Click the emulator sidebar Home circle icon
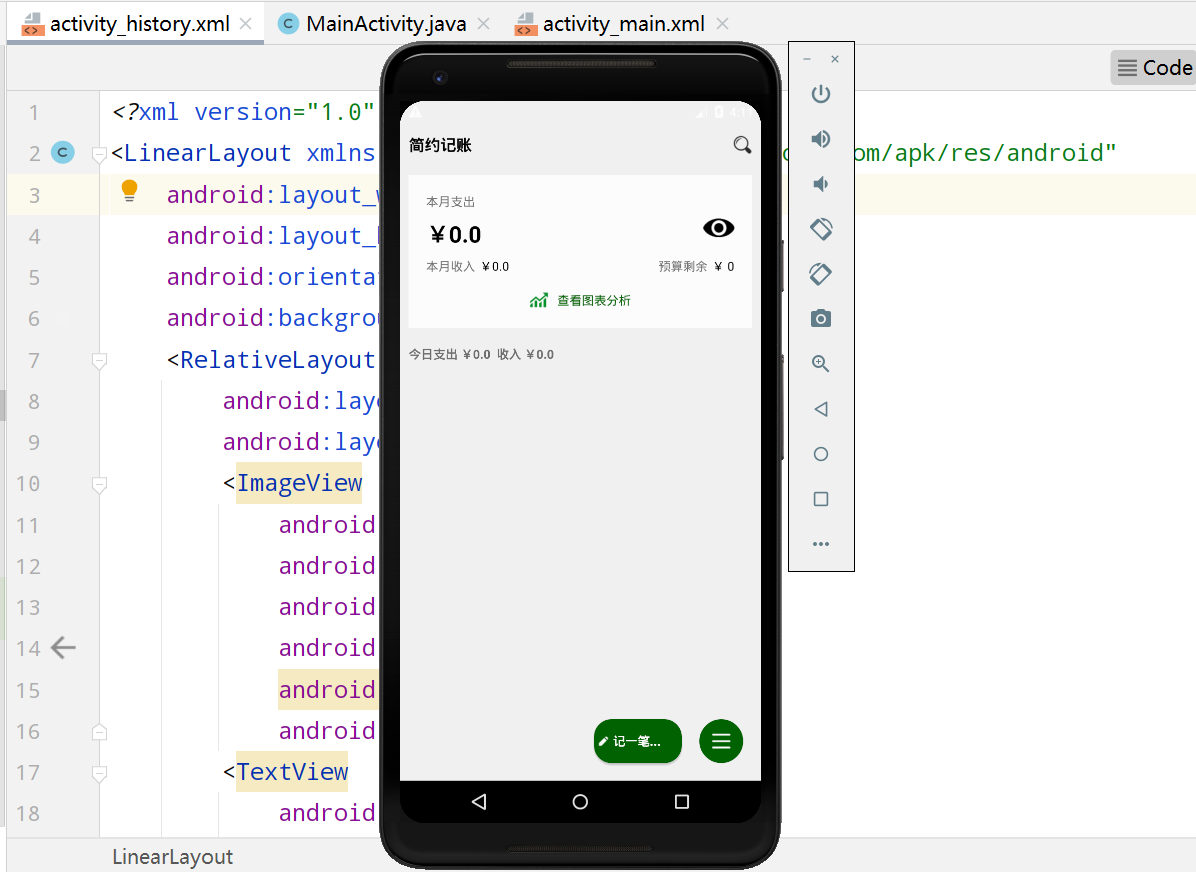This screenshot has width=1196, height=872. pos(821,454)
